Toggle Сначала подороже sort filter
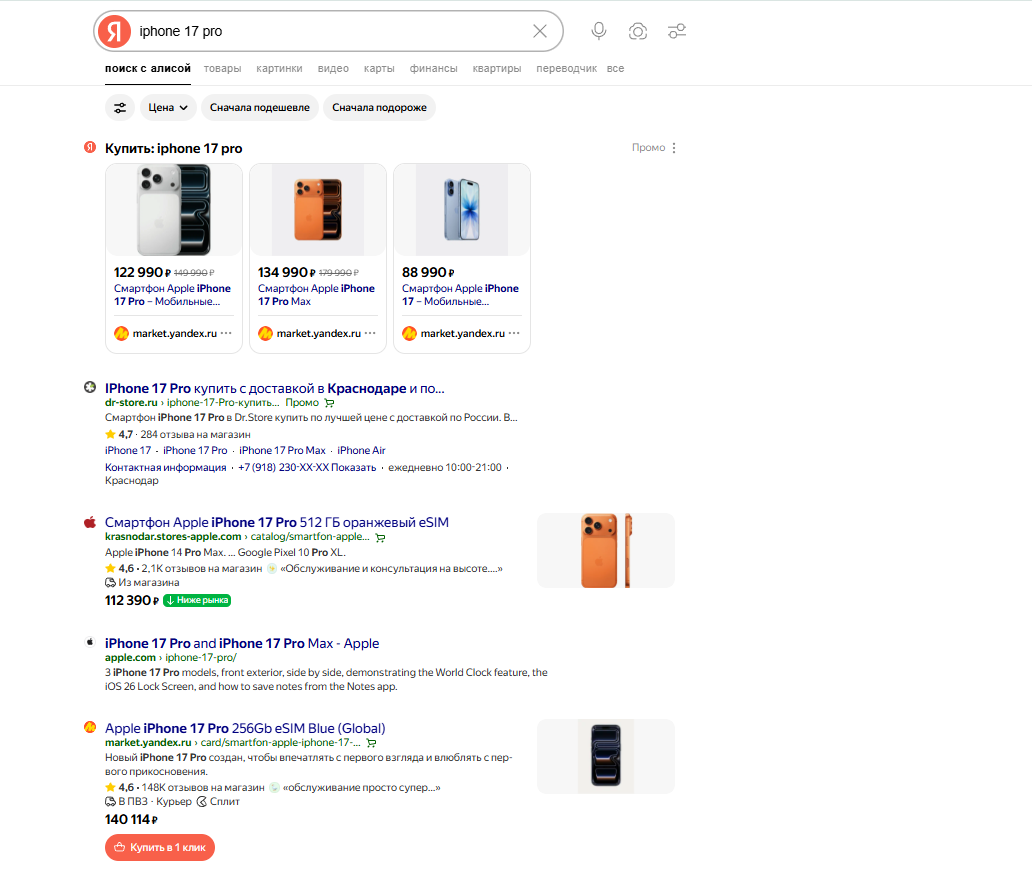This screenshot has width=1032, height=872. [379, 108]
